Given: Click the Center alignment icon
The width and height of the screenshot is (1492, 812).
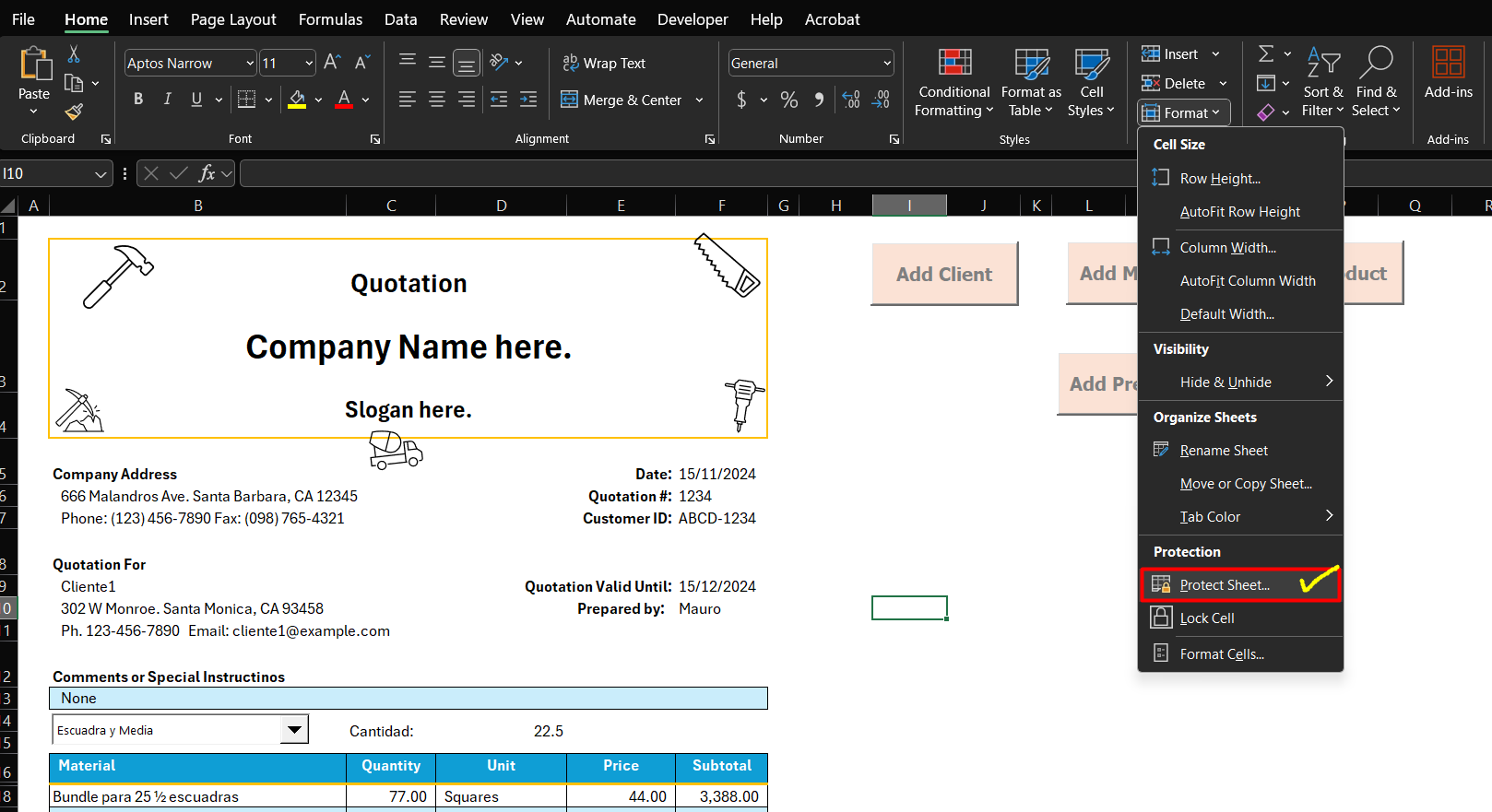Looking at the screenshot, I should pos(437,100).
